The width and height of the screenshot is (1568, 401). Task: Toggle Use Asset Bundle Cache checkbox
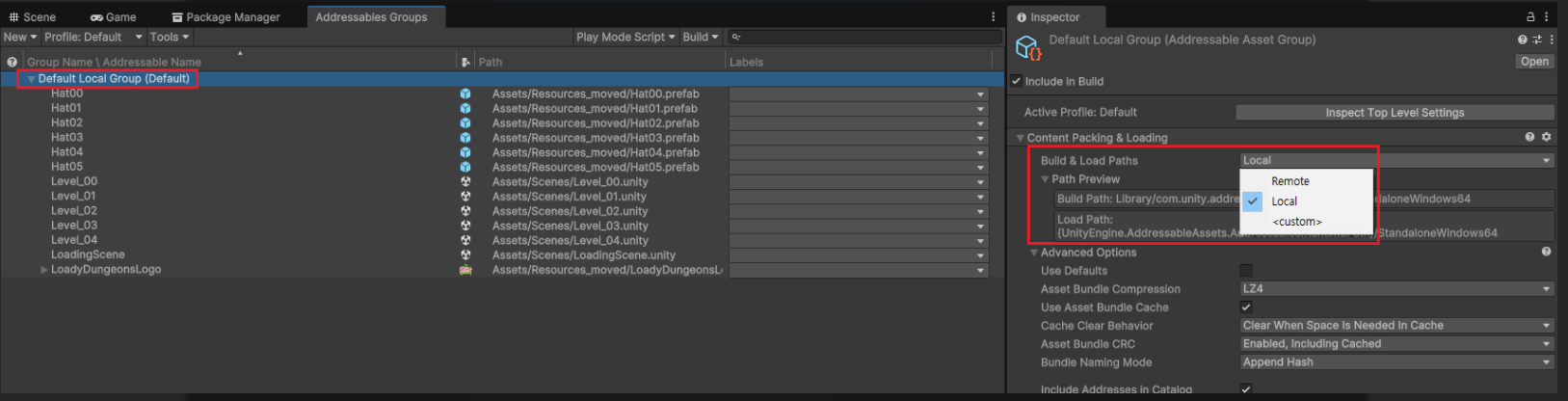[1246, 307]
